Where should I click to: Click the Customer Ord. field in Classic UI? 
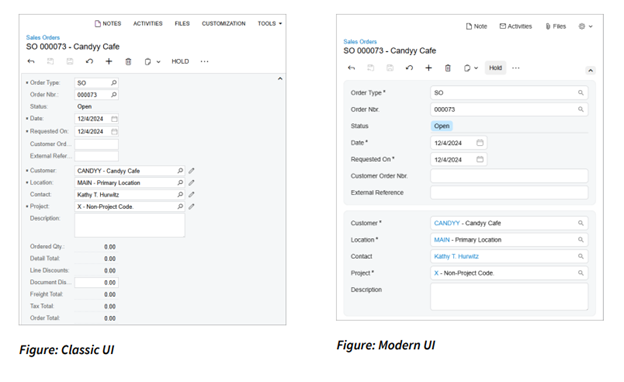tap(96, 144)
